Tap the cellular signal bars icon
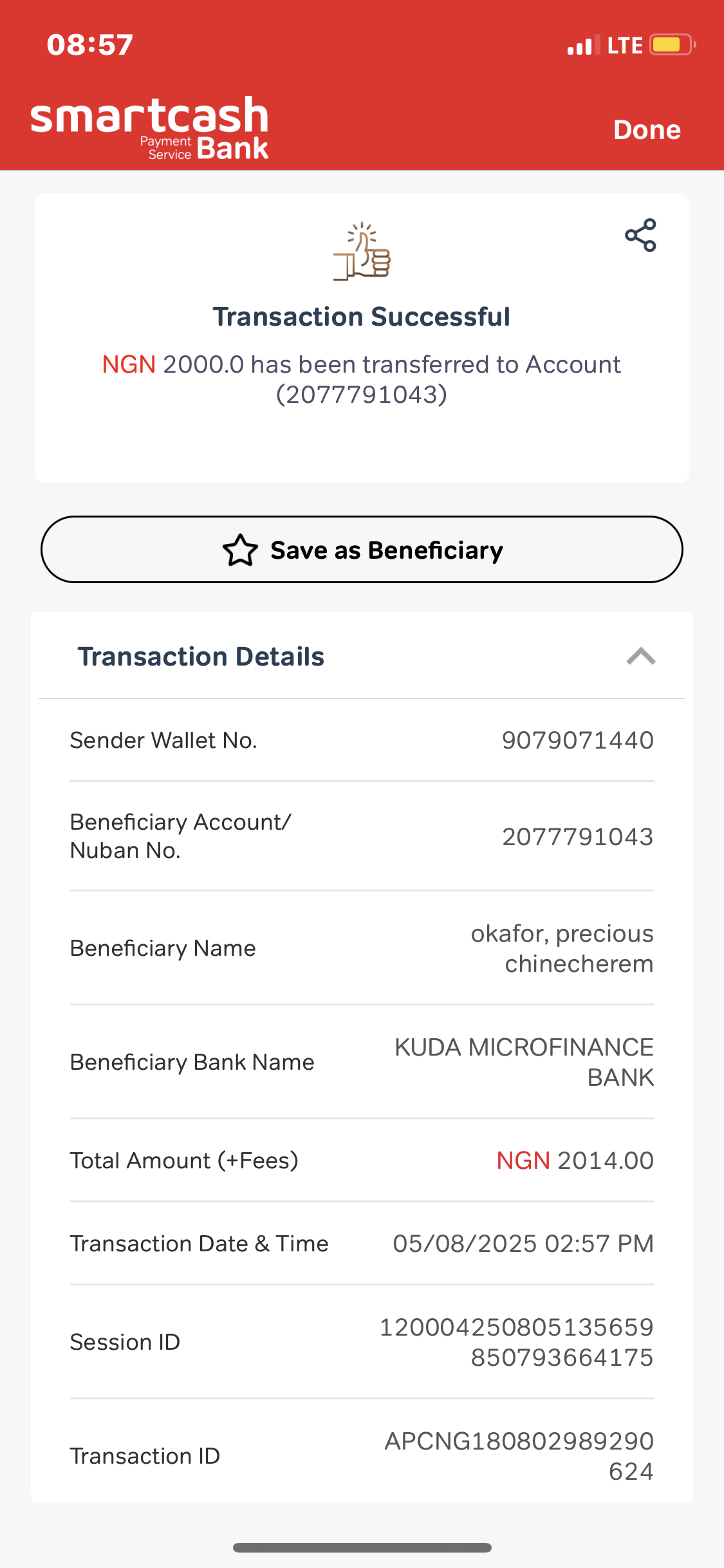This screenshot has width=724, height=1568. [x=583, y=46]
